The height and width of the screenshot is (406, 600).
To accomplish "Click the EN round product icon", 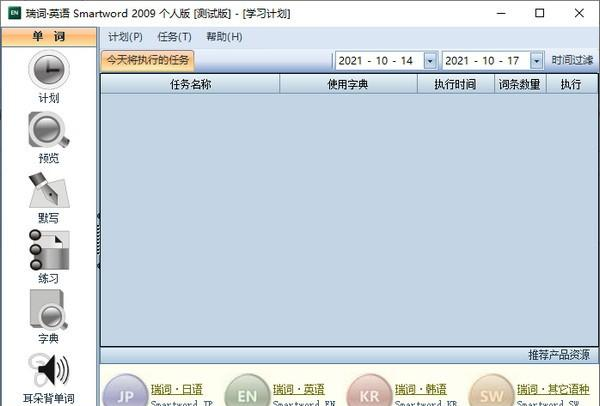I will (247, 390).
